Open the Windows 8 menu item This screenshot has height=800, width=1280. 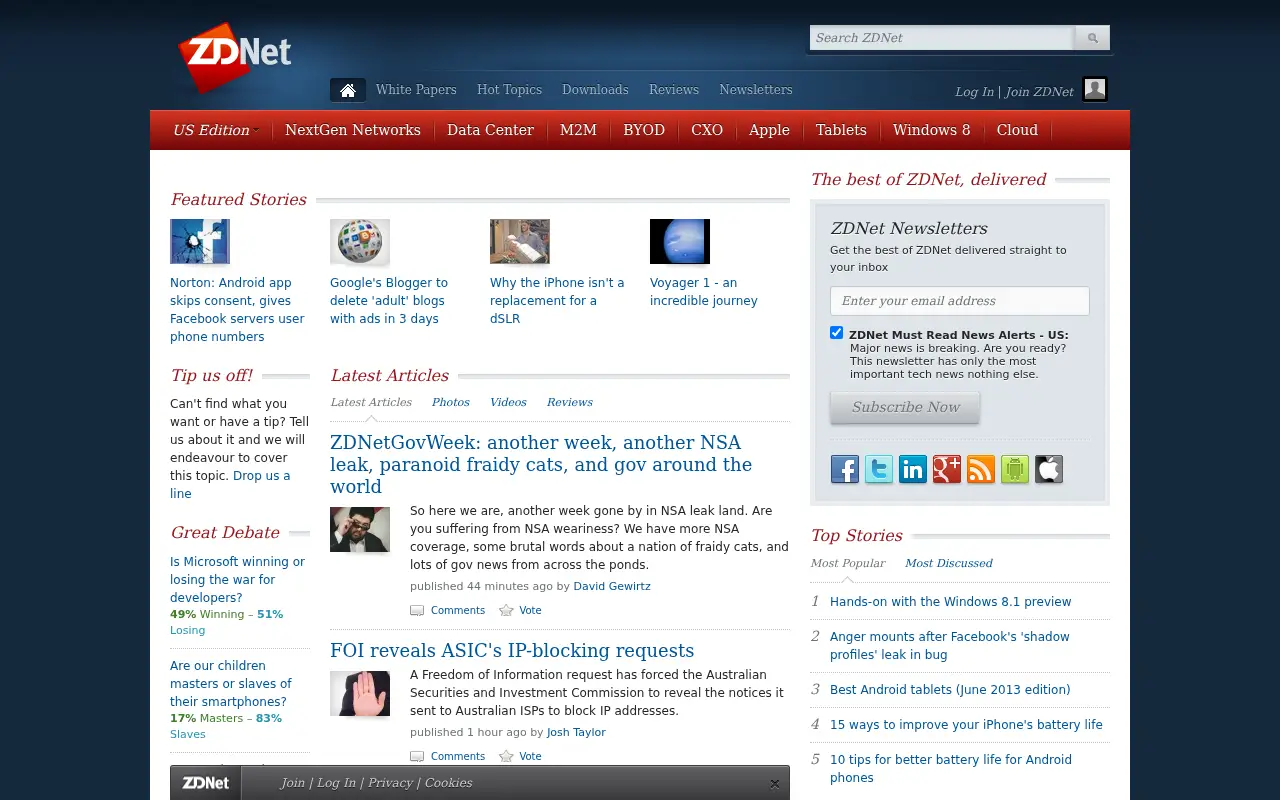point(932,130)
